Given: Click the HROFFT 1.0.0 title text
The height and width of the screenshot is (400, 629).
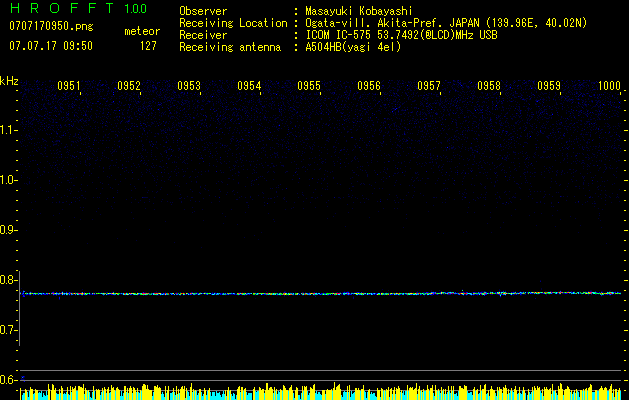Looking at the screenshot, I should tap(79, 8).
